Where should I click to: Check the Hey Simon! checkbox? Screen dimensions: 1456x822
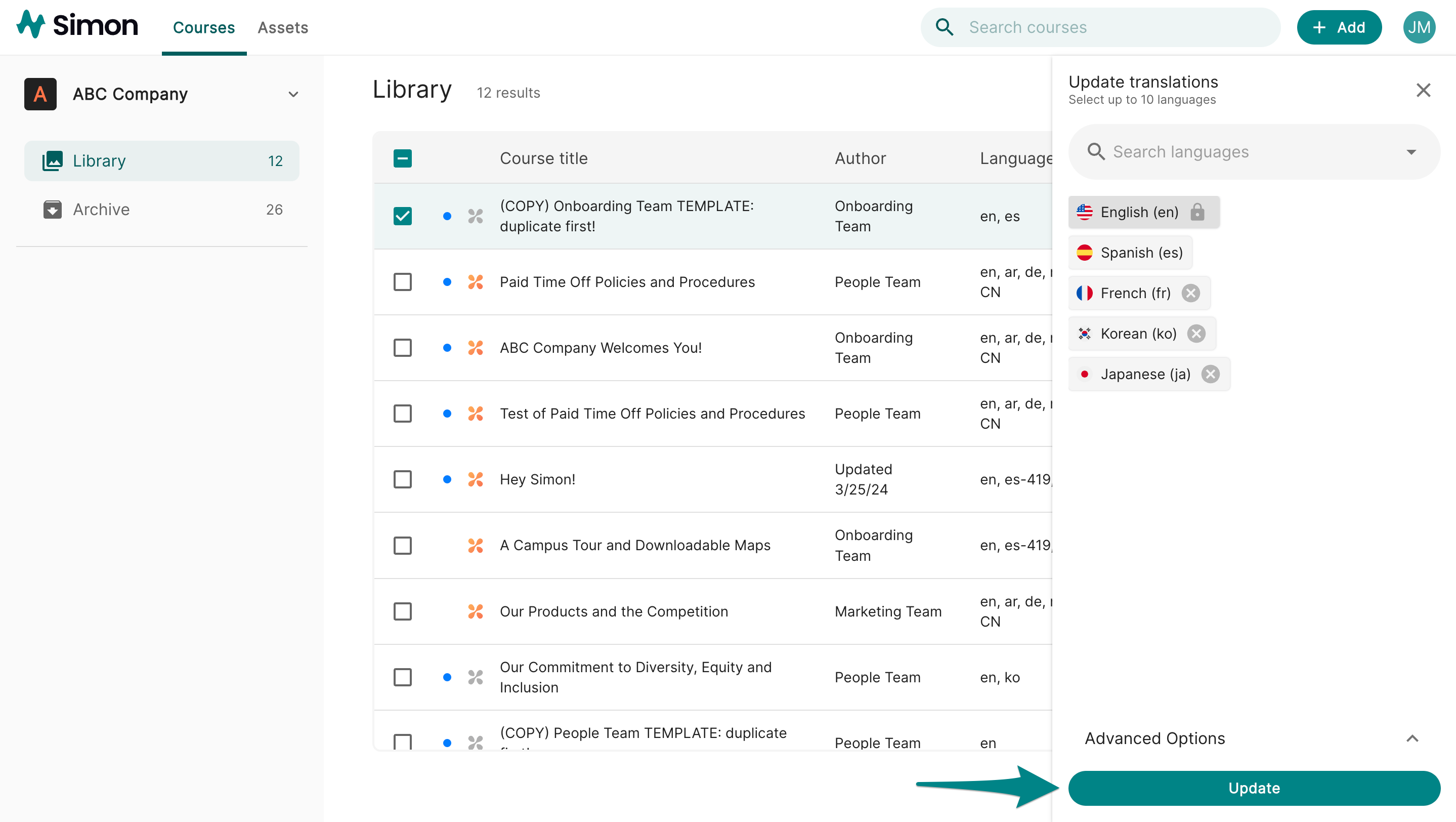click(x=402, y=479)
